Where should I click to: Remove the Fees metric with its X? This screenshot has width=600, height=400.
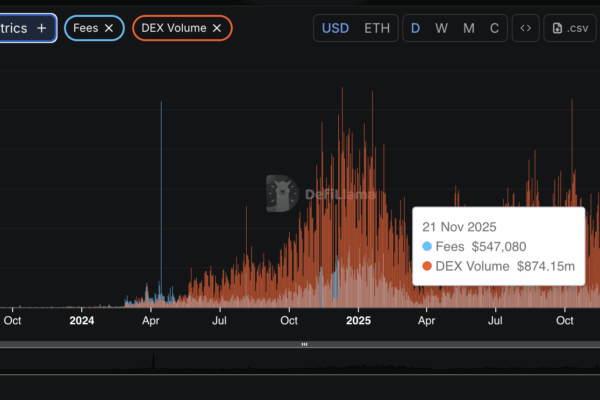(109, 28)
